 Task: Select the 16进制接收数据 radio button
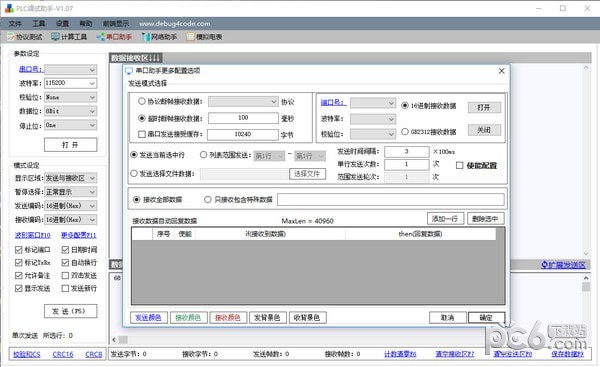(405, 106)
